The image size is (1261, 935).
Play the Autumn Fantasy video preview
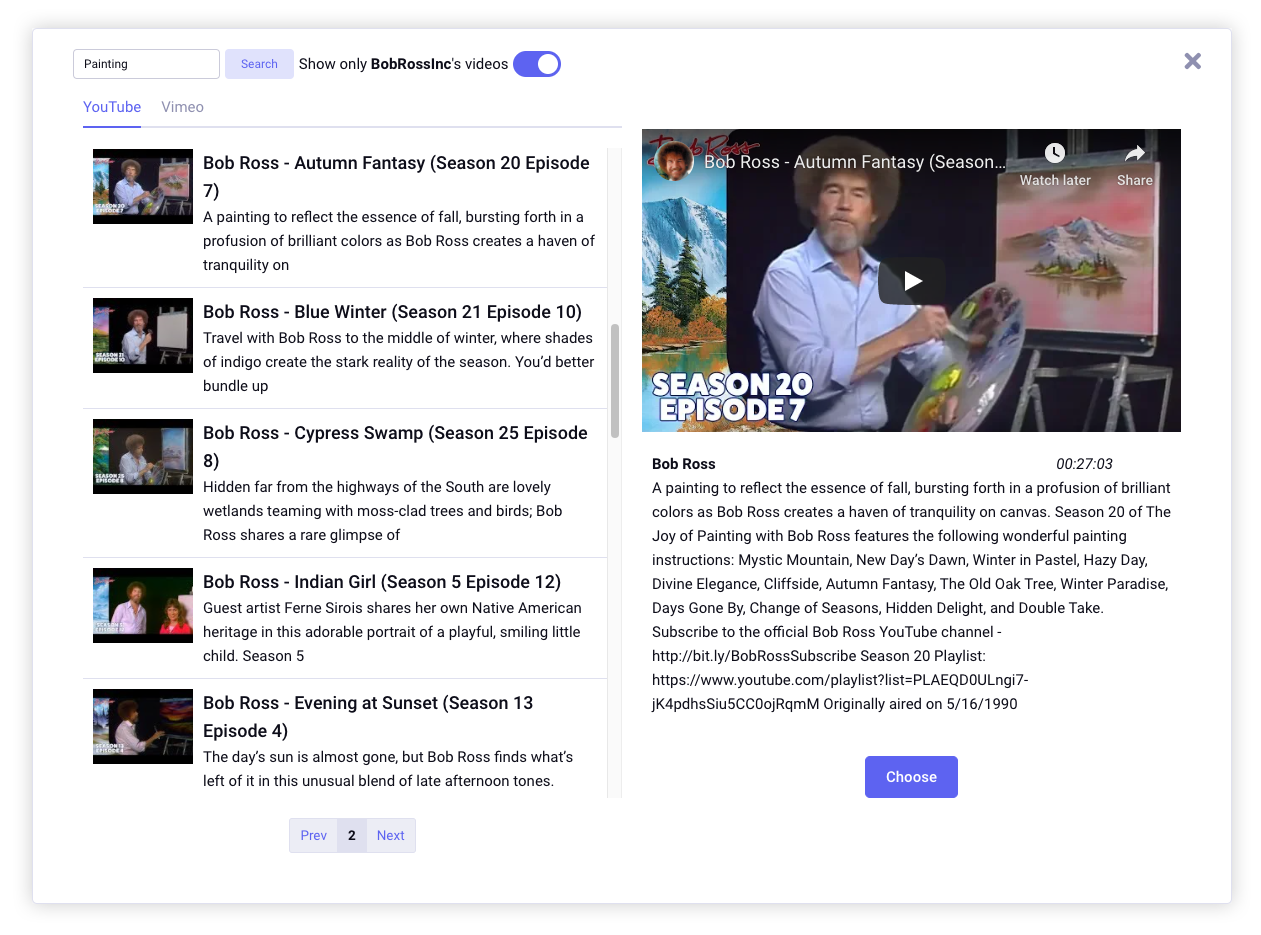click(912, 281)
